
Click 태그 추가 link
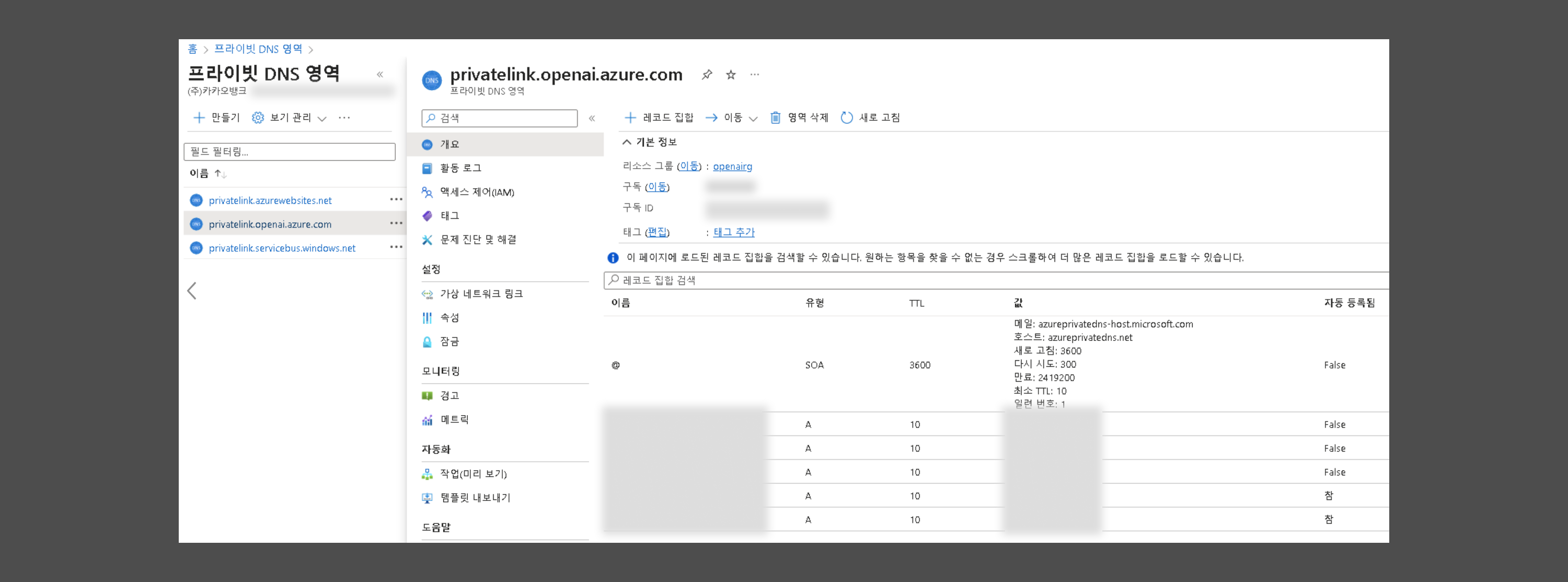tap(733, 232)
